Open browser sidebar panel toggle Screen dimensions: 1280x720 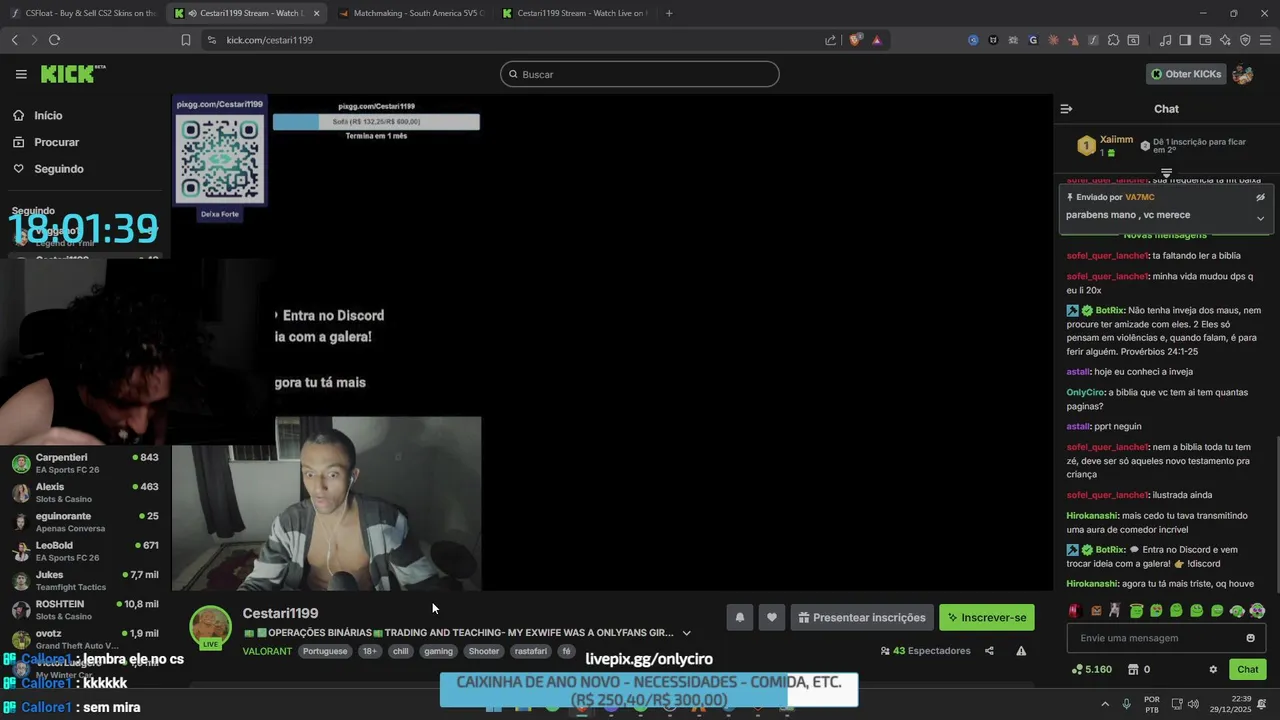click(1185, 40)
